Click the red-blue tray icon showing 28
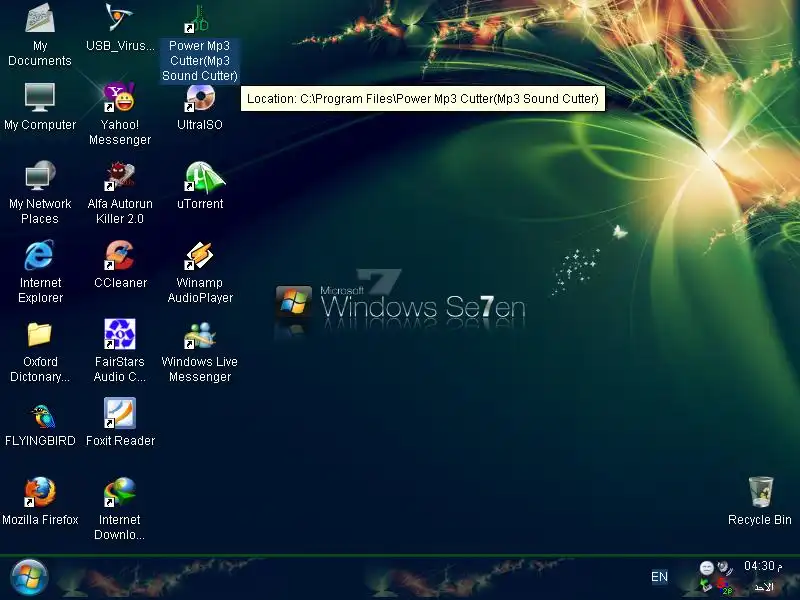The width and height of the screenshot is (800, 600). coord(724,586)
